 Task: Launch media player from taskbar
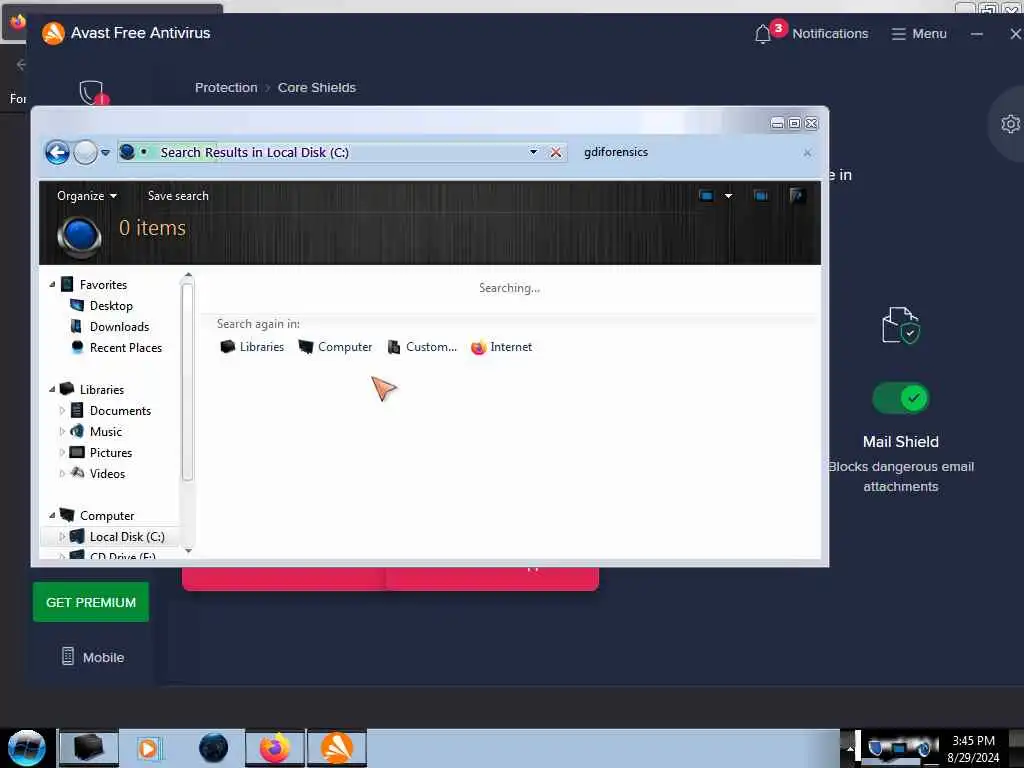(x=148, y=748)
